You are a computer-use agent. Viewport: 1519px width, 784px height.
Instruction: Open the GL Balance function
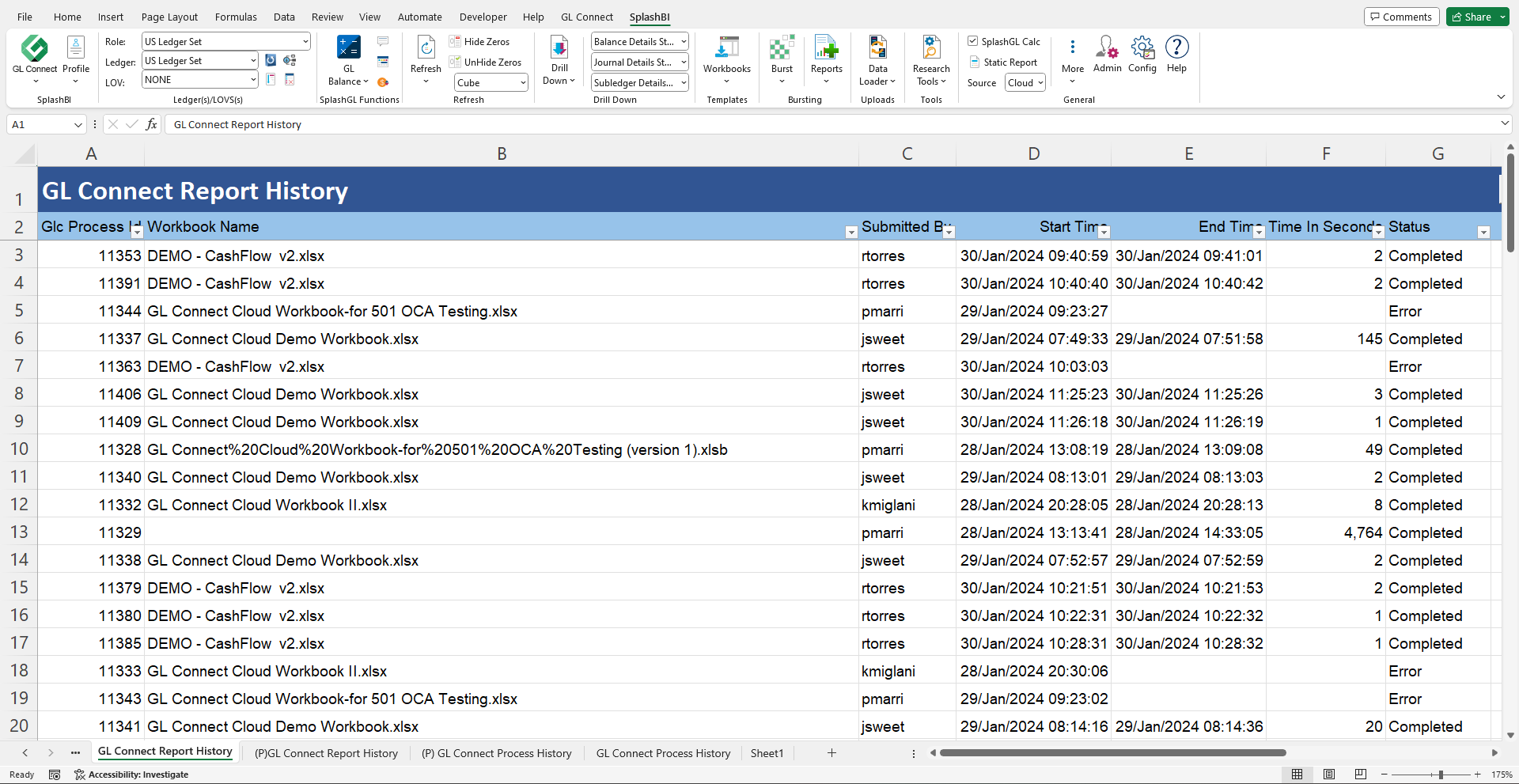coord(348,49)
